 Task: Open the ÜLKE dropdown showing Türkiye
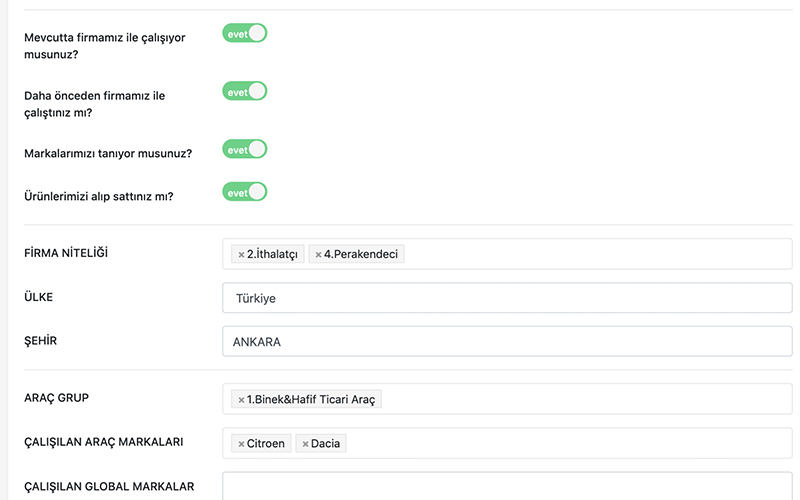(x=507, y=298)
